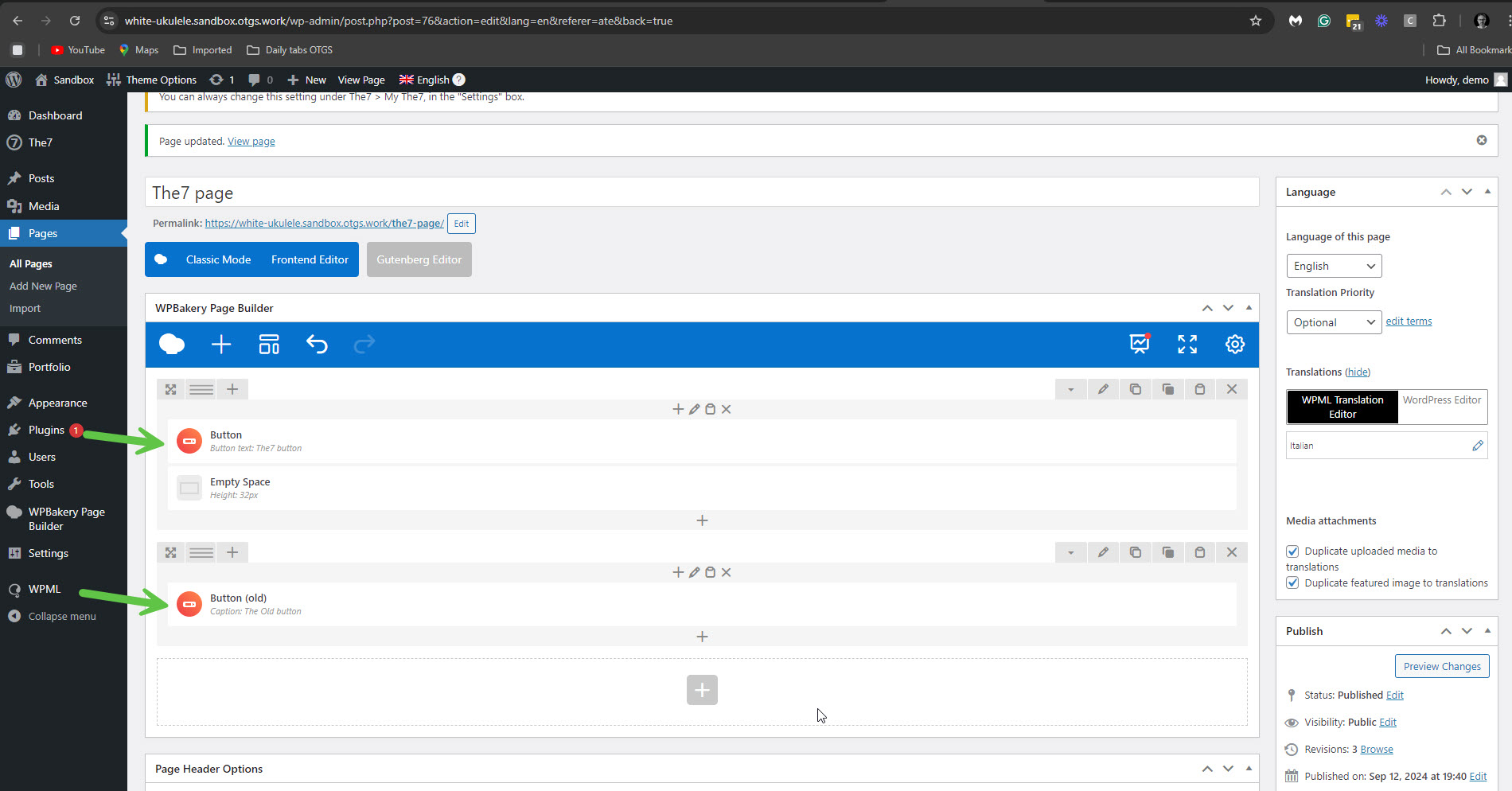Screen dimensions: 1512x791
Task: Click Preview Changes button
Action: pyautogui.click(x=1442, y=666)
